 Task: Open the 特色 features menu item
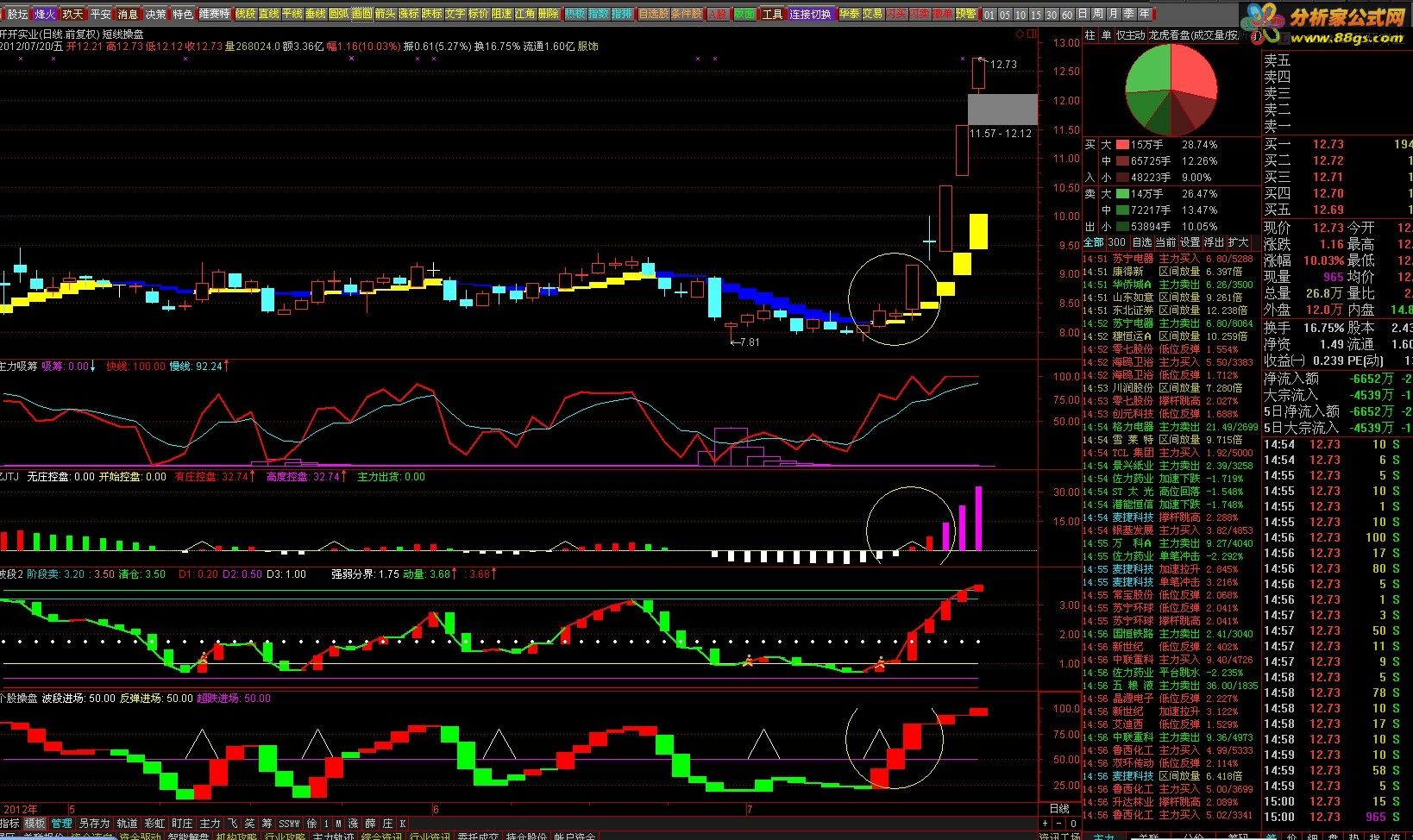[183, 14]
